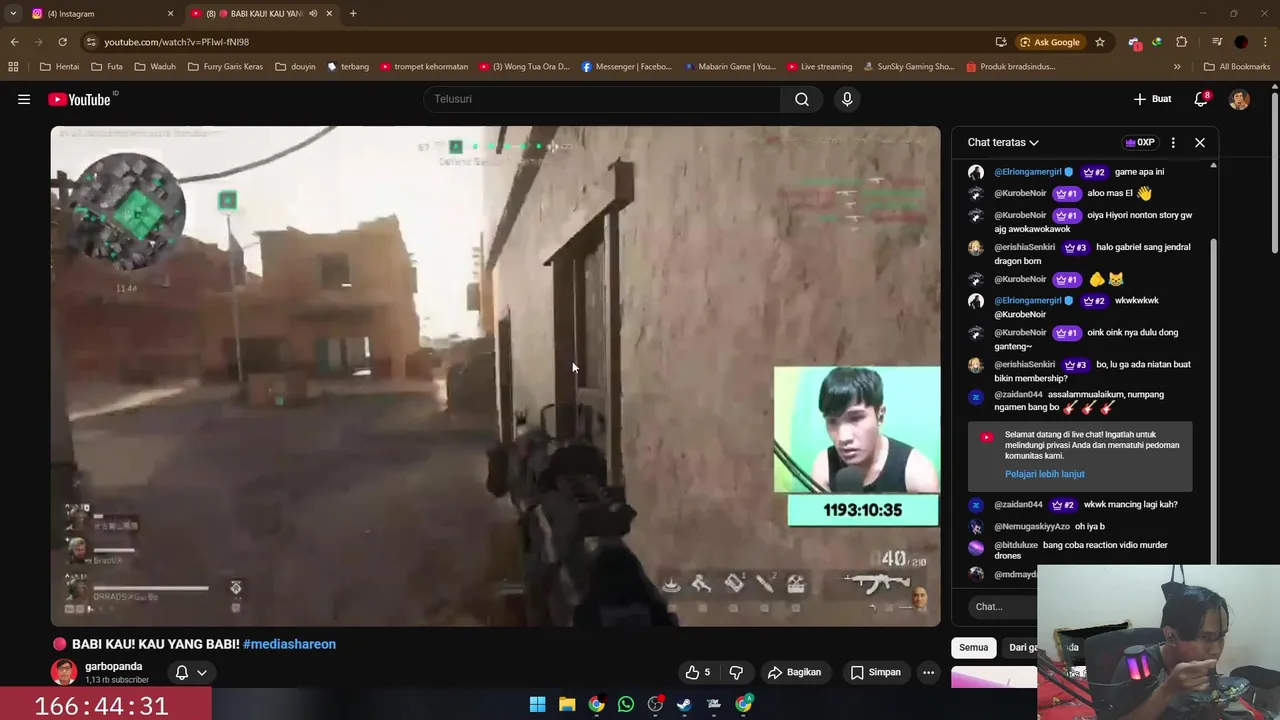The image size is (1280, 720).
Task: View site information icon in address bar
Action: tap(91, 42)
